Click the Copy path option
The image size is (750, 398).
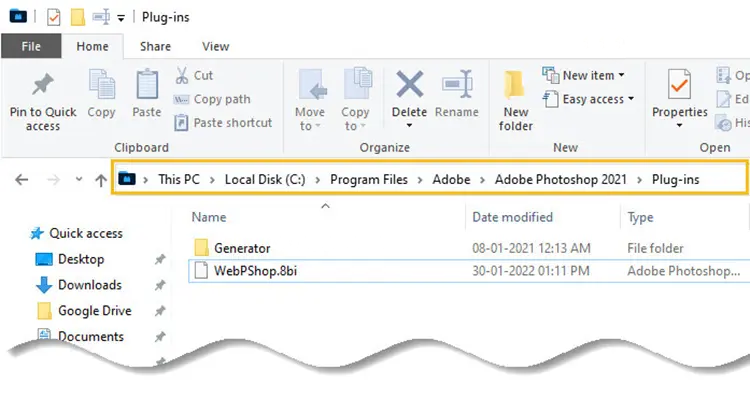click(x=212, y=99)
